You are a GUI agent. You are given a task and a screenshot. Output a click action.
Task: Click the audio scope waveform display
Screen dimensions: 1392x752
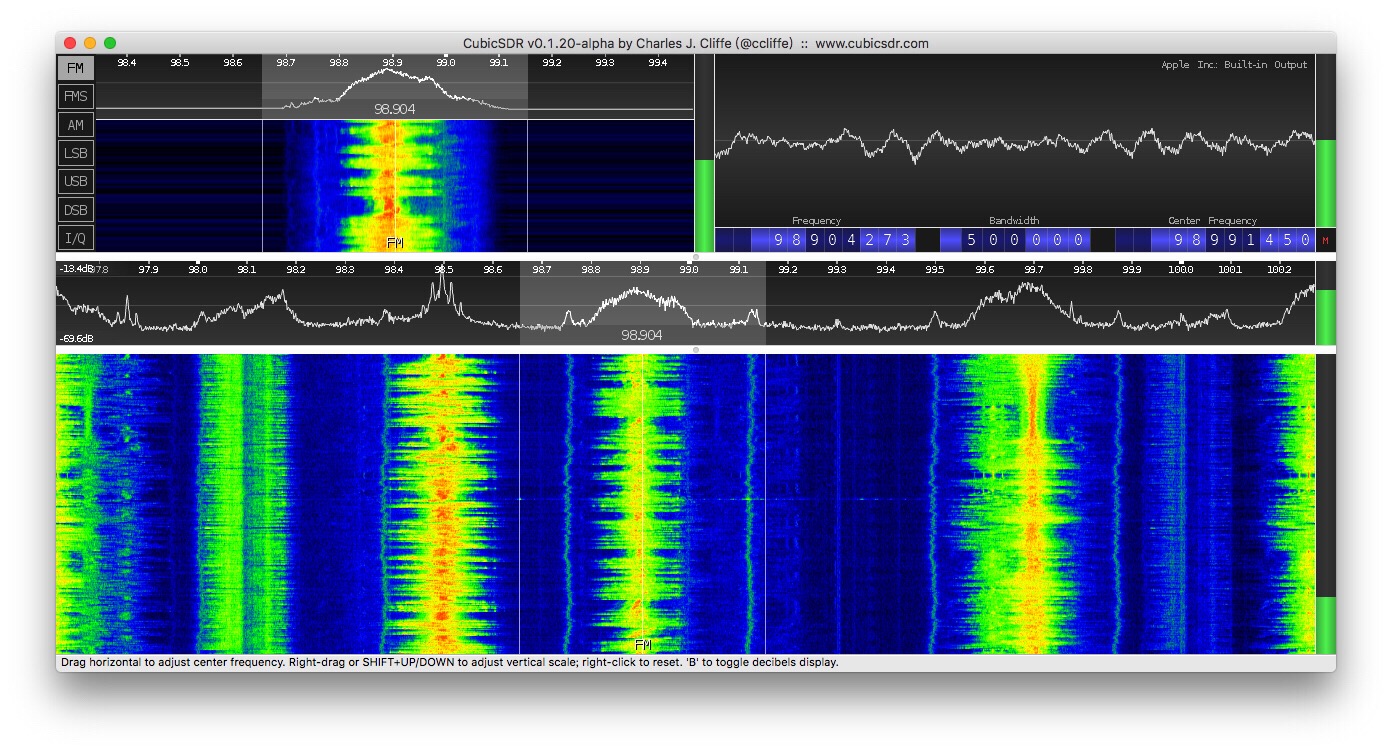tap(1015, 142)
